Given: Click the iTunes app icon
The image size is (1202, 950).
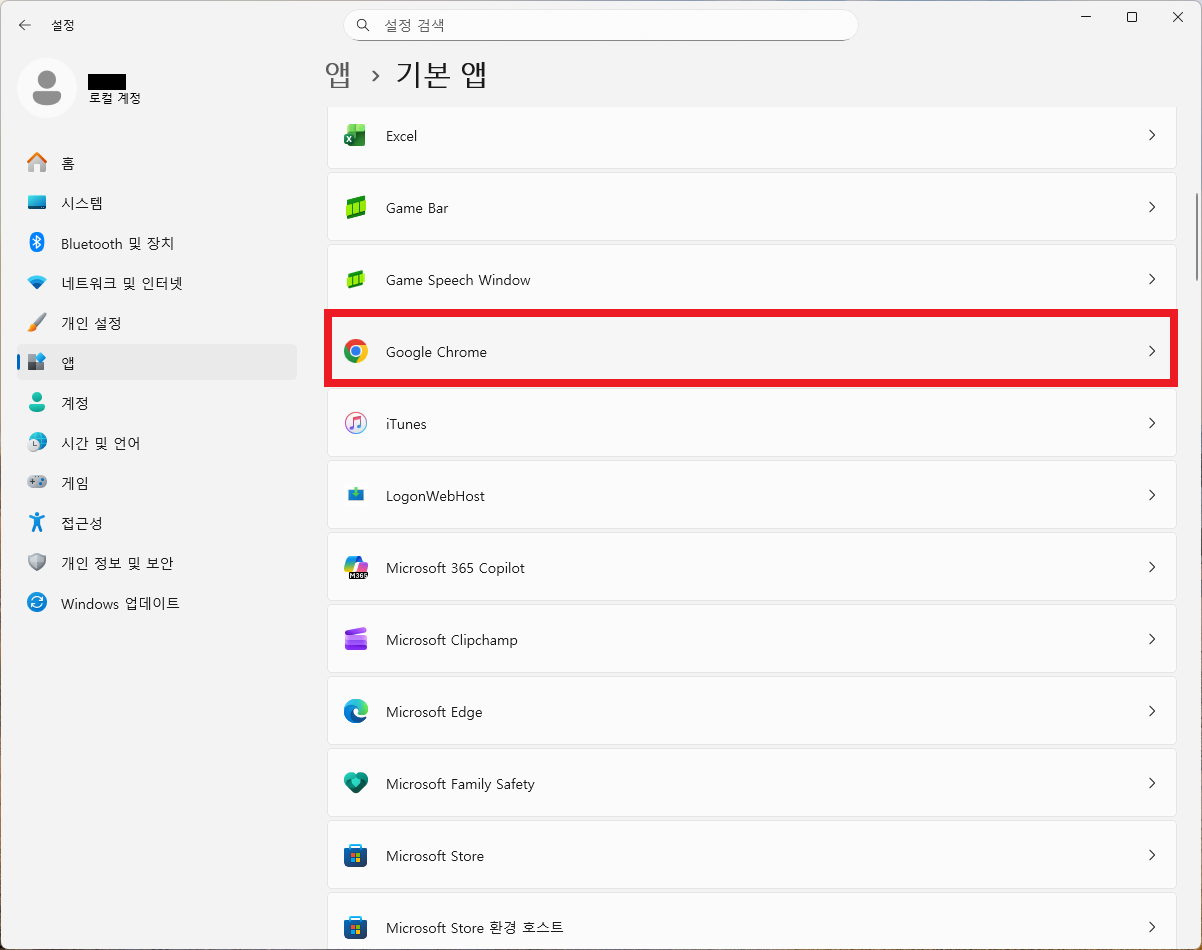Looking at the screenshot, I should click(x=355, y=423).
